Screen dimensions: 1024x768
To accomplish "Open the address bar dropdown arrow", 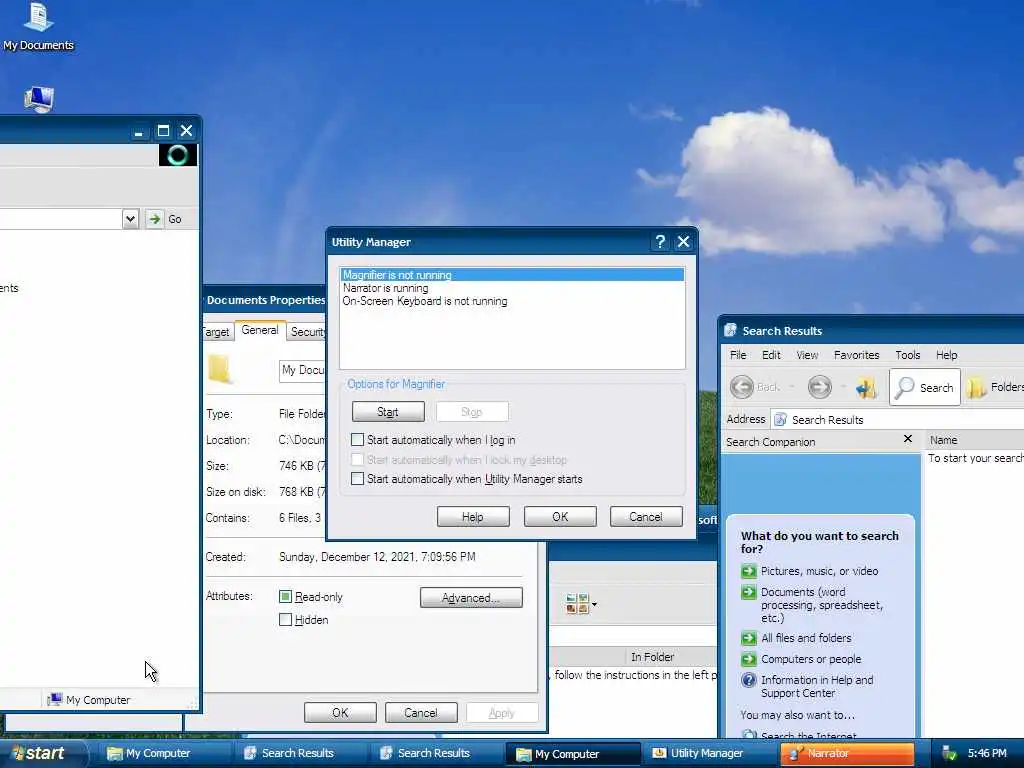I will (131, 219).
